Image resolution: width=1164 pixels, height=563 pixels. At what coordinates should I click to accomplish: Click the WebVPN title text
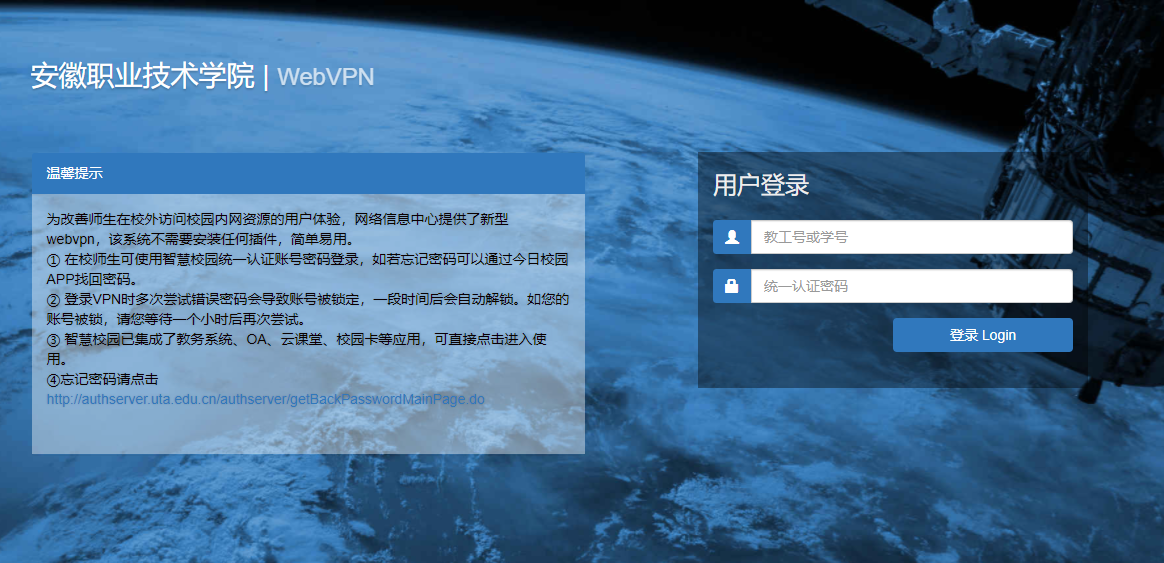[x=326, y=77]
